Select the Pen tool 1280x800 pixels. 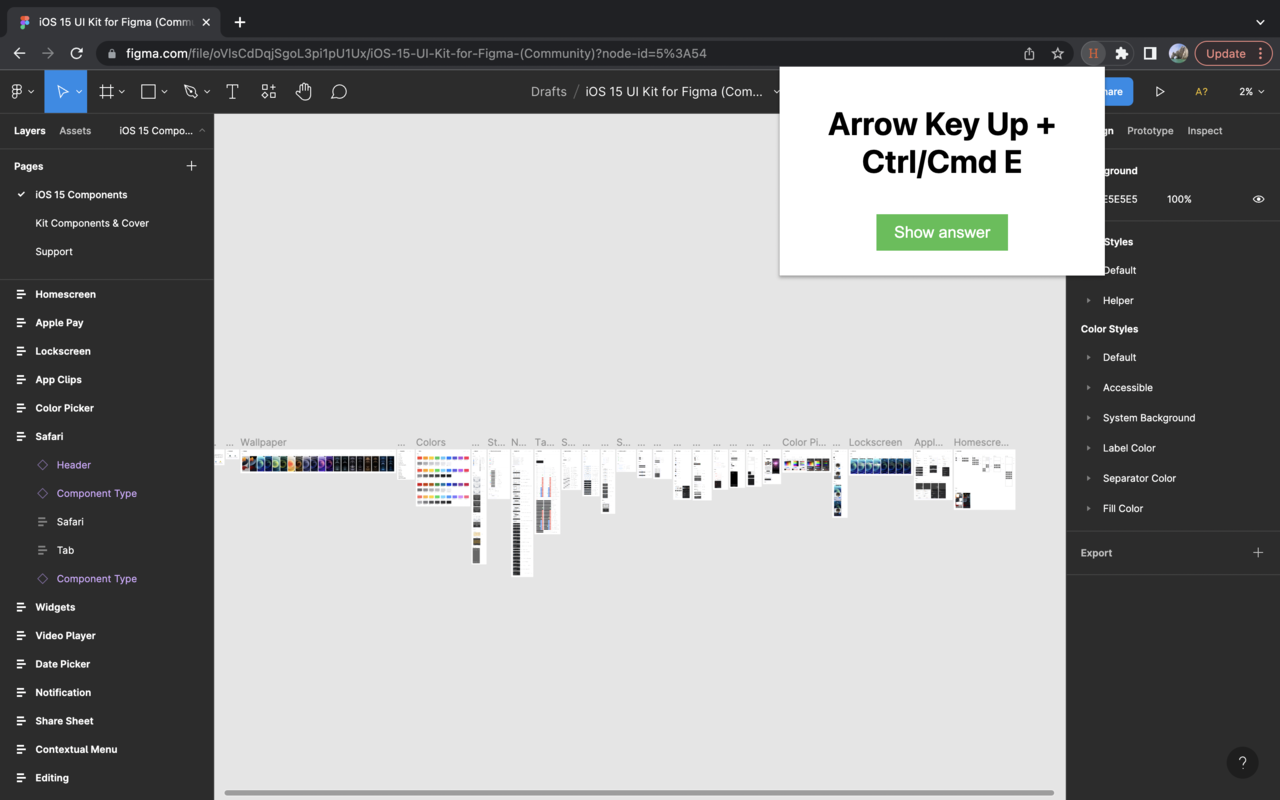[x=190, y=91]
